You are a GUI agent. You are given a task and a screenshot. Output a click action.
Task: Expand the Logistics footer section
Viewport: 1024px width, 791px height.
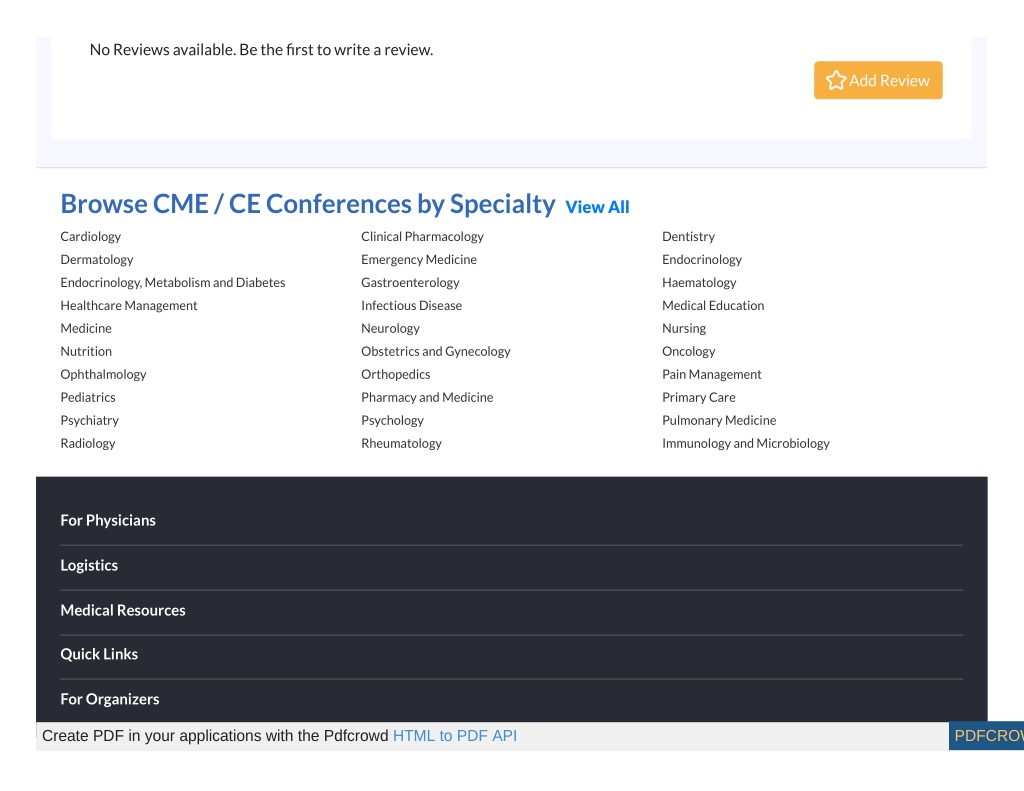[x=511, y=566]
